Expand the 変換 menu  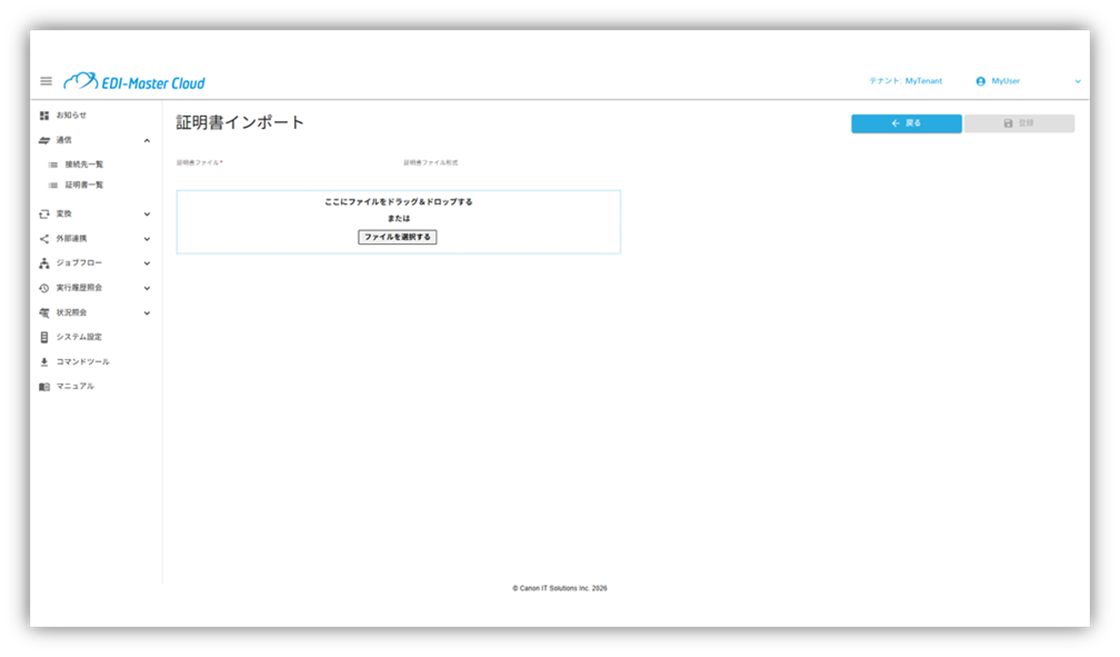pyautogui.click(x=146, y=213)
